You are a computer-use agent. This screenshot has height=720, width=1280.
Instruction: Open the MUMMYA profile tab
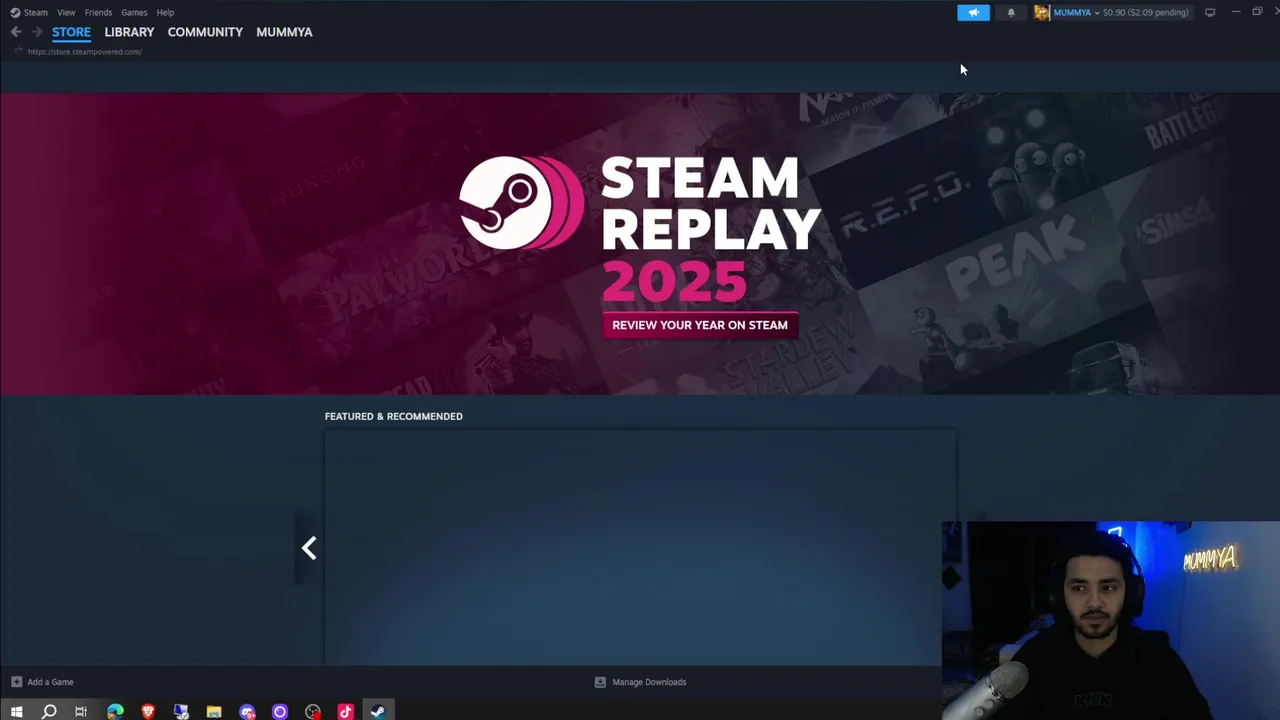coord(284,32)
